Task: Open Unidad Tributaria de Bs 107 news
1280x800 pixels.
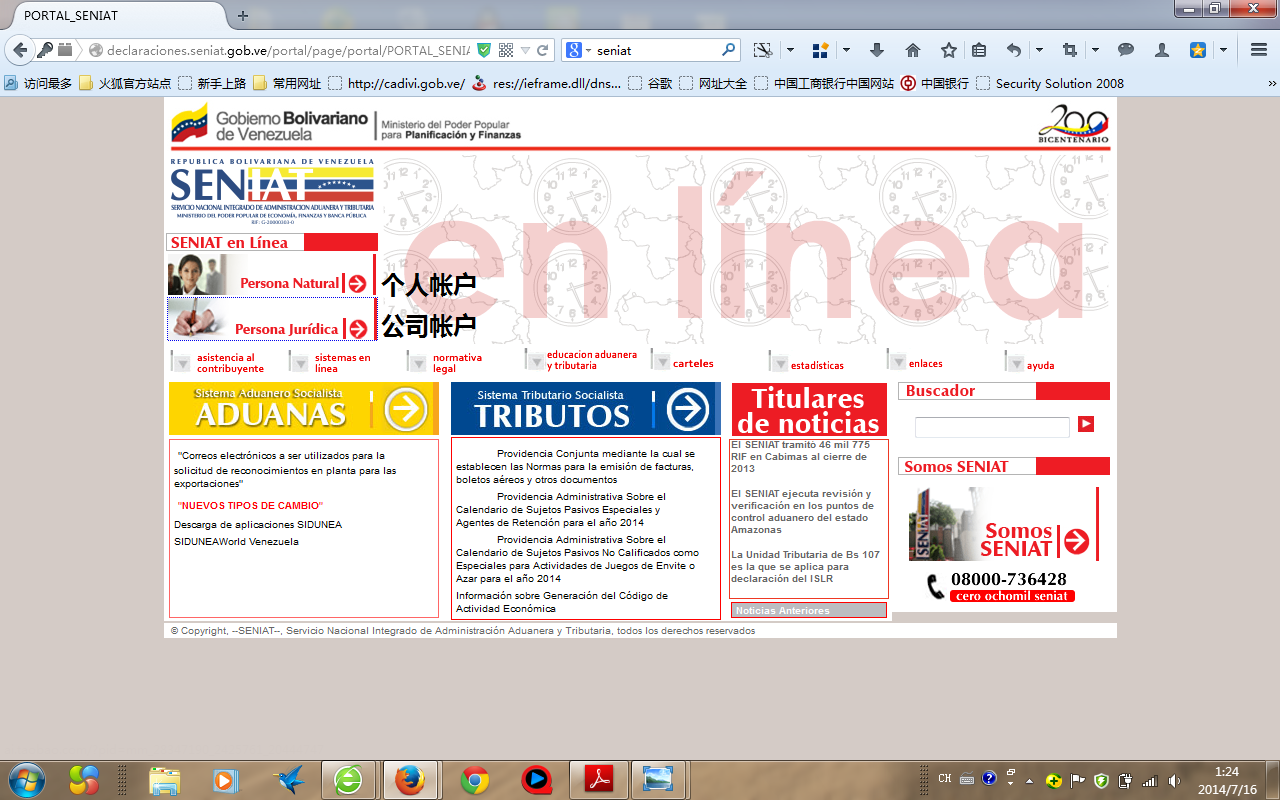Action: pos(805,566)
